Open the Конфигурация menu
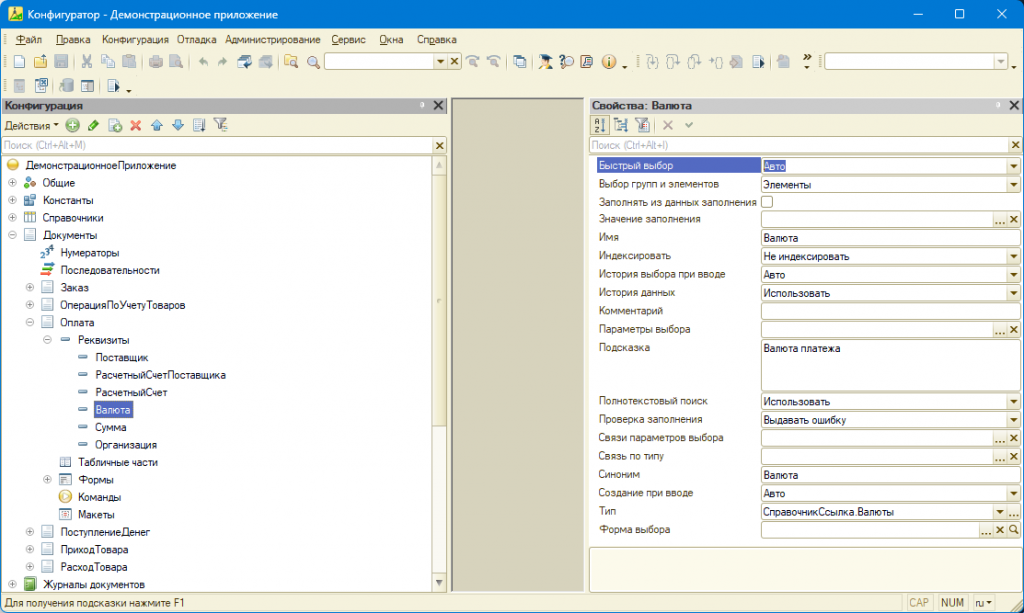 click(135, 40)
